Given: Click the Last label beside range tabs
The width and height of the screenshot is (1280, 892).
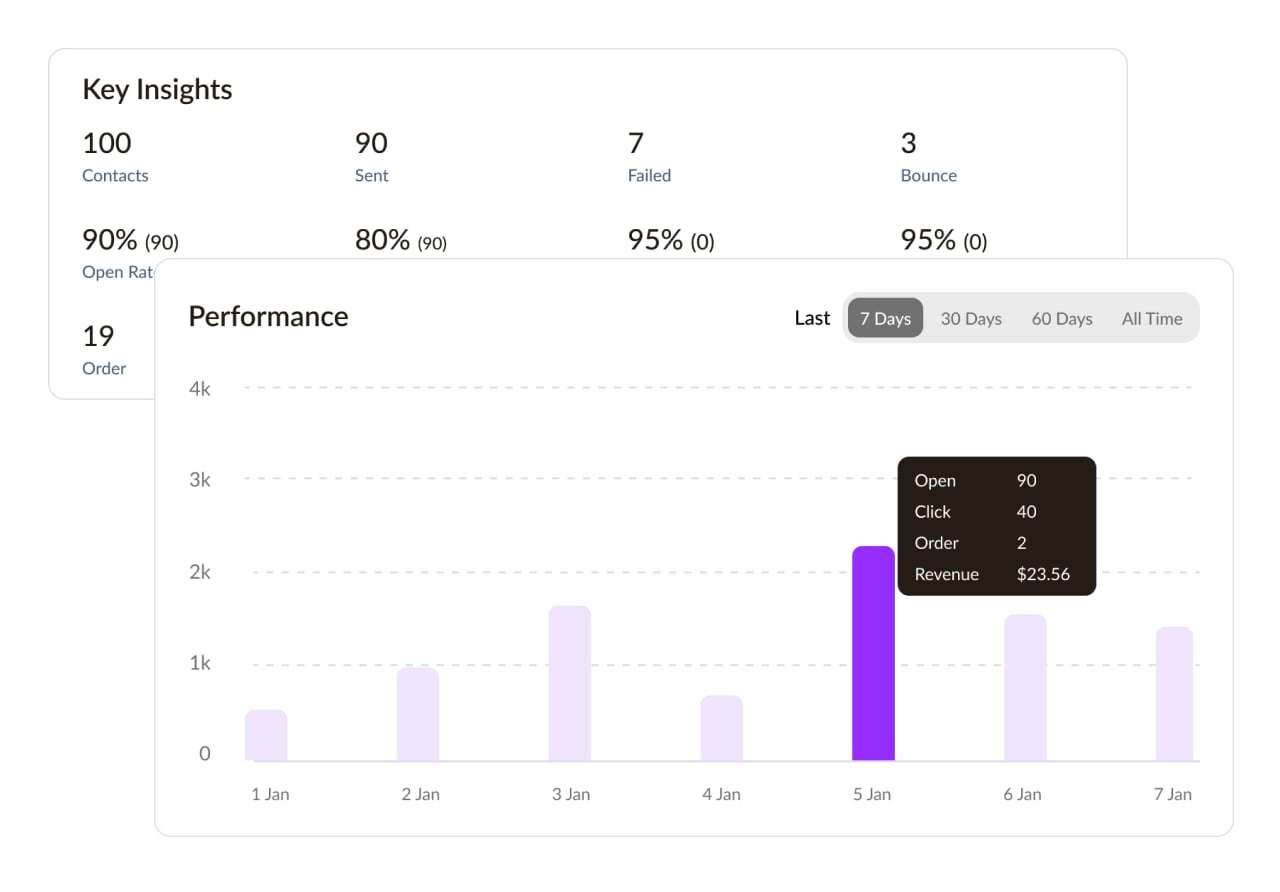Looking at the screenshot, I should click(812, 318).
